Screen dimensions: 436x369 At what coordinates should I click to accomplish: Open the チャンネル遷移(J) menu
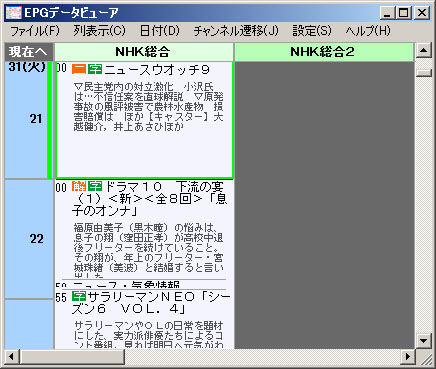coord(236,31)
